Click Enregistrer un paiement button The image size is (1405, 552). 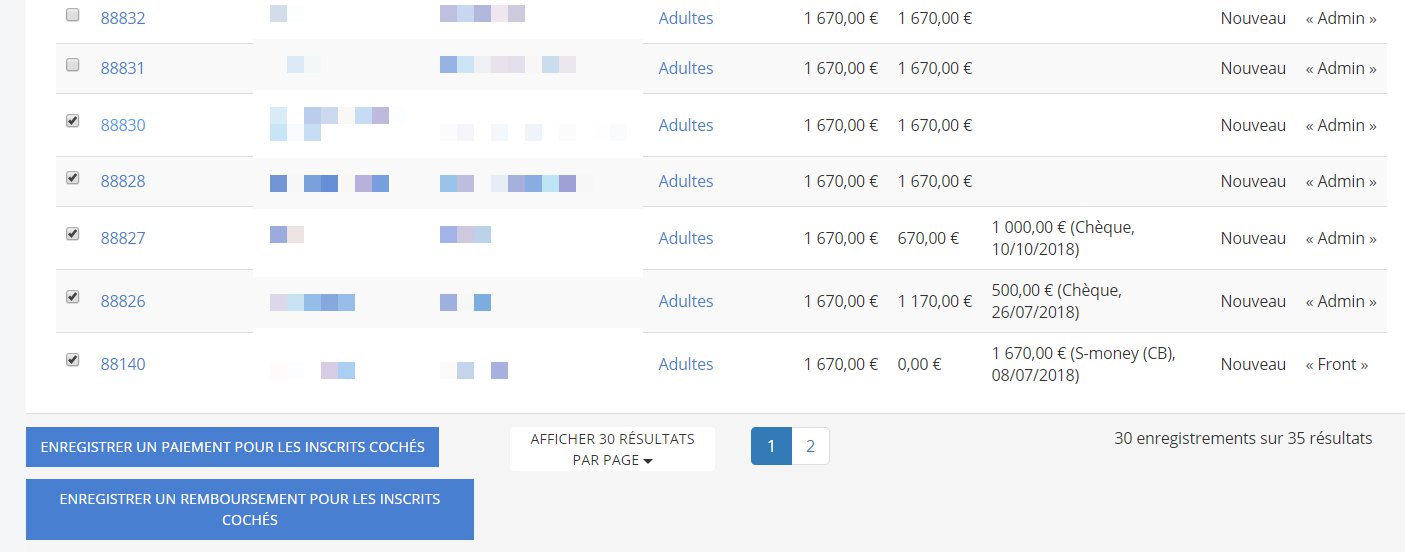pyautogui.click(x=232, y=447)
